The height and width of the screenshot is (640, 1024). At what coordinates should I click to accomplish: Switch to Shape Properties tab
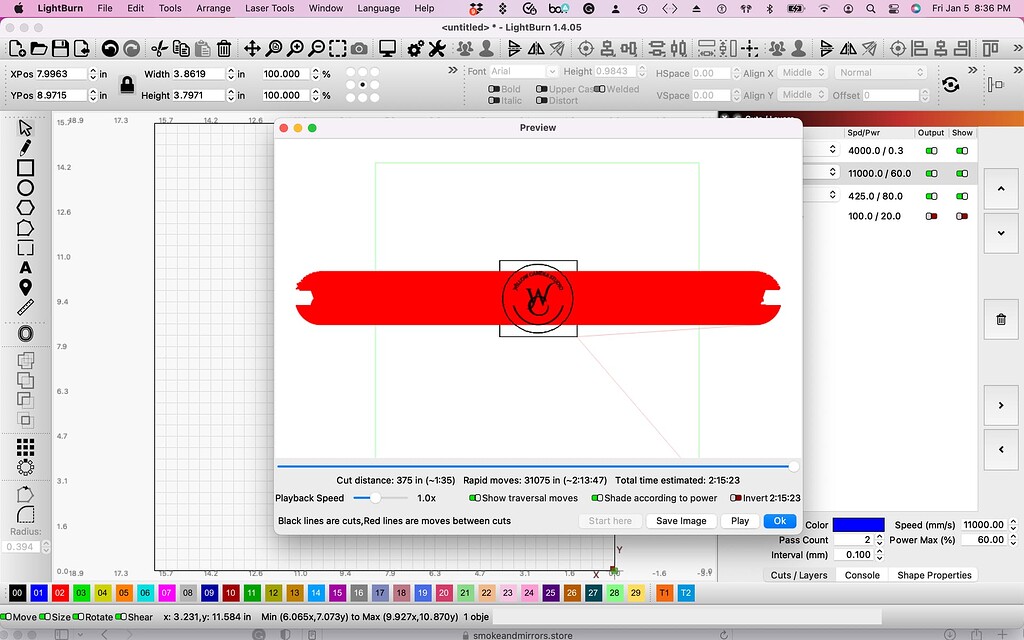933,575
